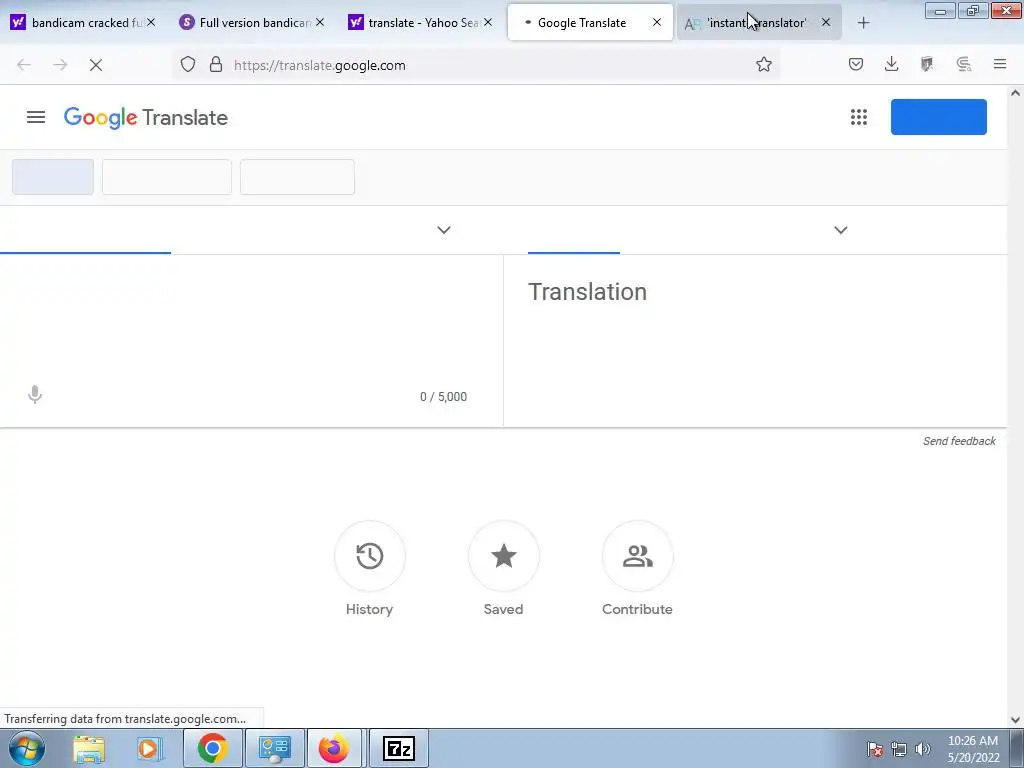
Task: Open a new browser tab
Action: pyautogui.click(x=863, y=23)
